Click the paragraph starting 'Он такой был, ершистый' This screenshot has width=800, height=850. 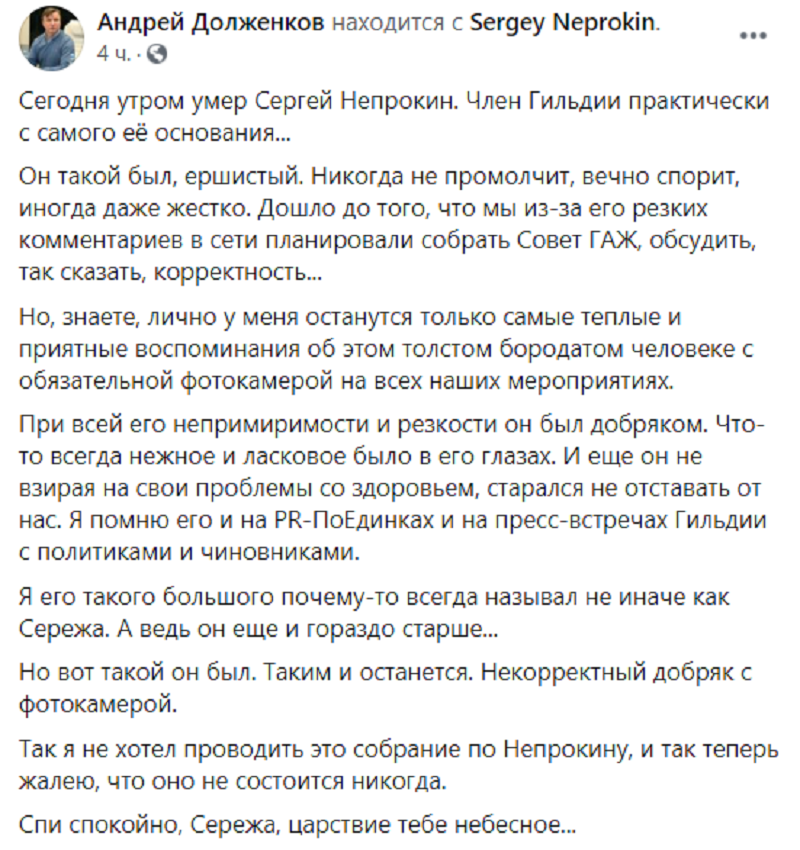[x=388, y=224]
